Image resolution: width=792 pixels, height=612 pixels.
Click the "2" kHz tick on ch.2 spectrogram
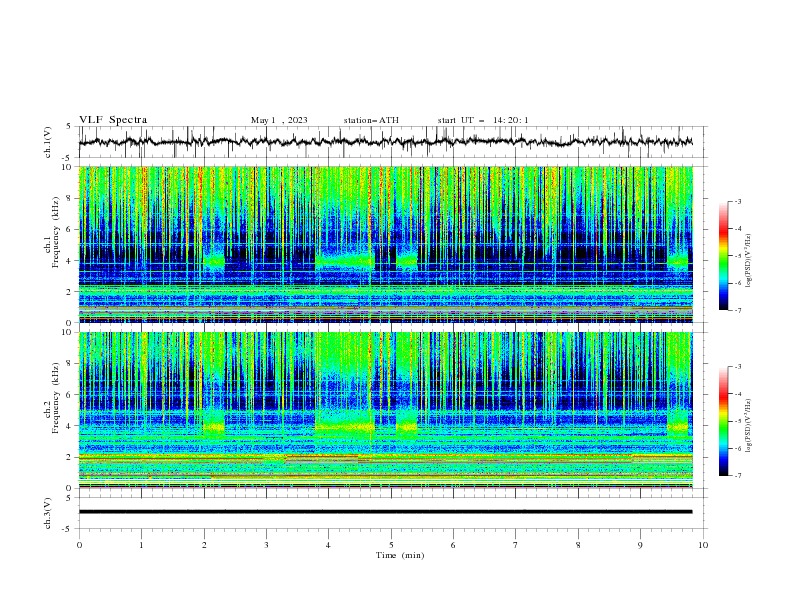tap(70, 457)
